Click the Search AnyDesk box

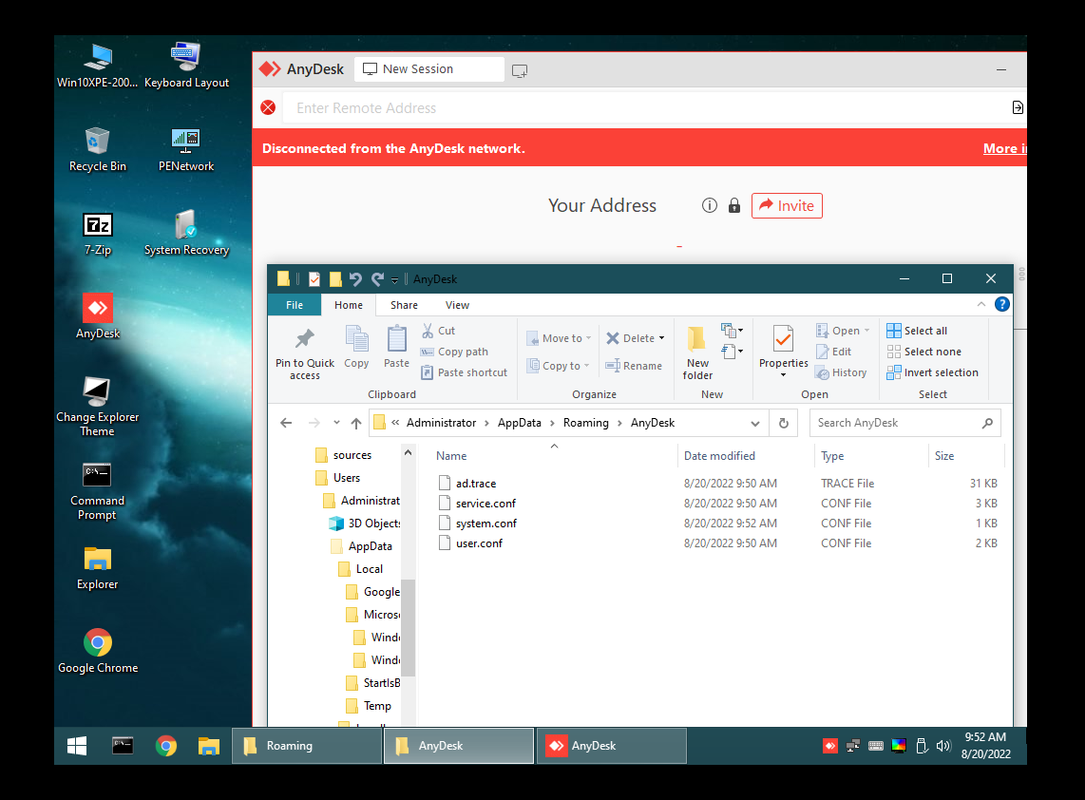tap(905, 423)
